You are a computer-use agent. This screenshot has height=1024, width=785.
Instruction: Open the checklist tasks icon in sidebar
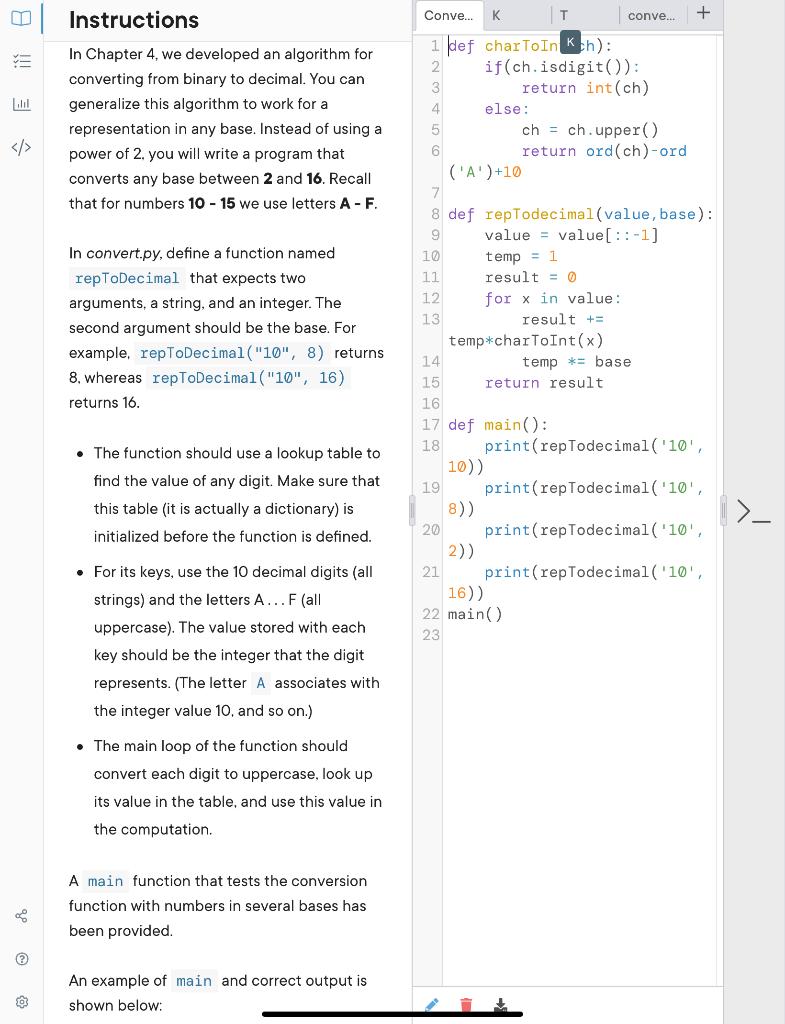pyautogui.click(x=22, y=61)
